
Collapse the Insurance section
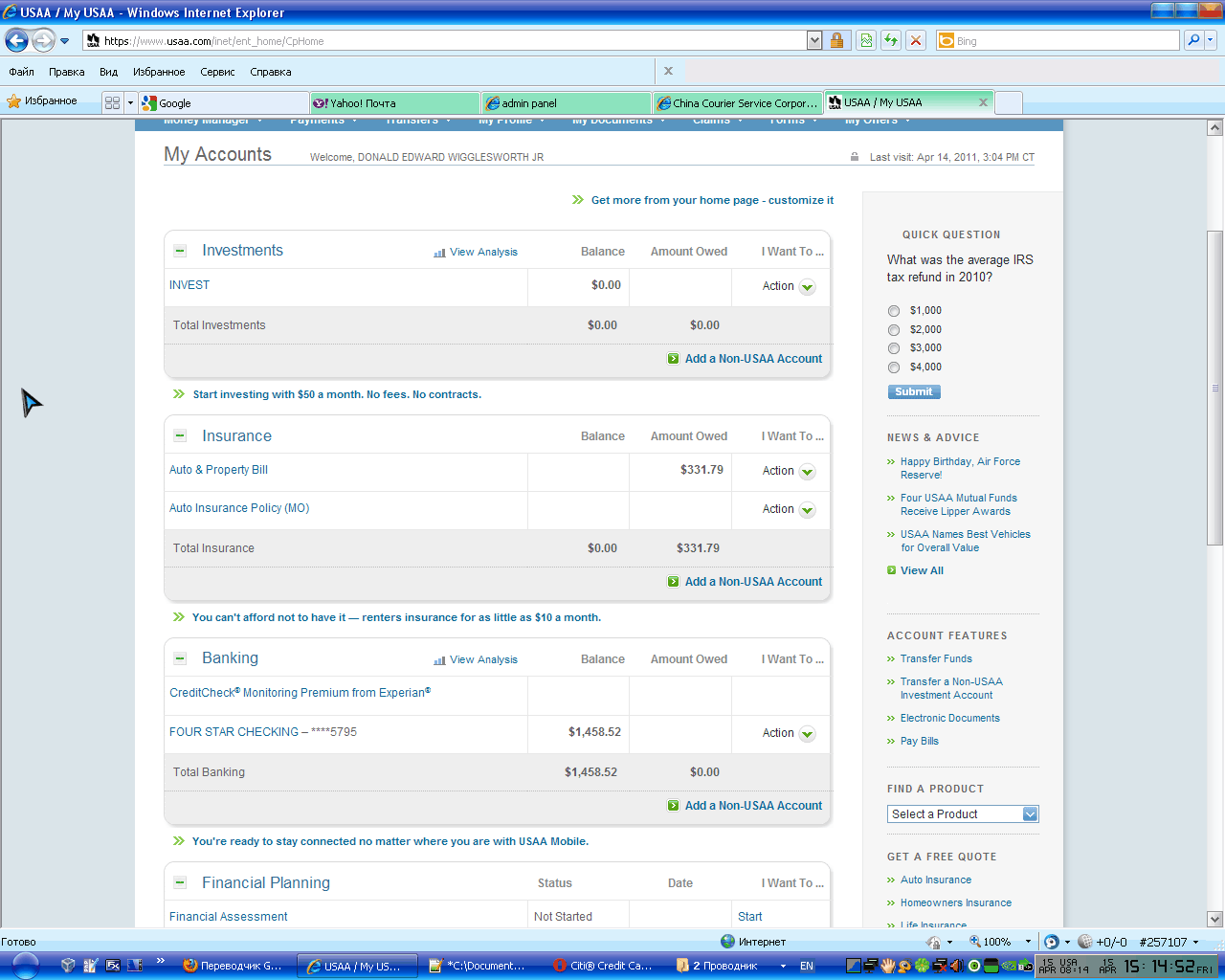coord(180,435)
